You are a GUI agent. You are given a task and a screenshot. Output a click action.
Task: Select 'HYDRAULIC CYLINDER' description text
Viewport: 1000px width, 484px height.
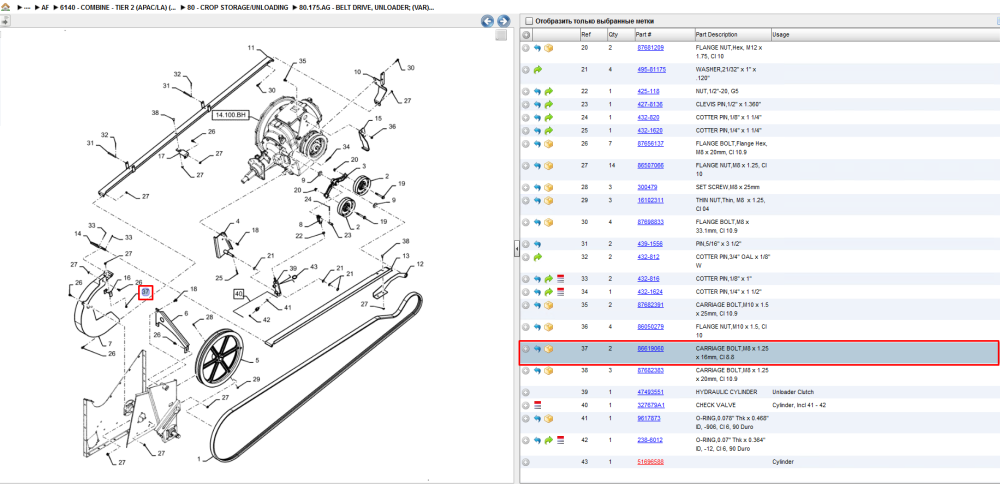pyautogui.click(x=726, y=392)
